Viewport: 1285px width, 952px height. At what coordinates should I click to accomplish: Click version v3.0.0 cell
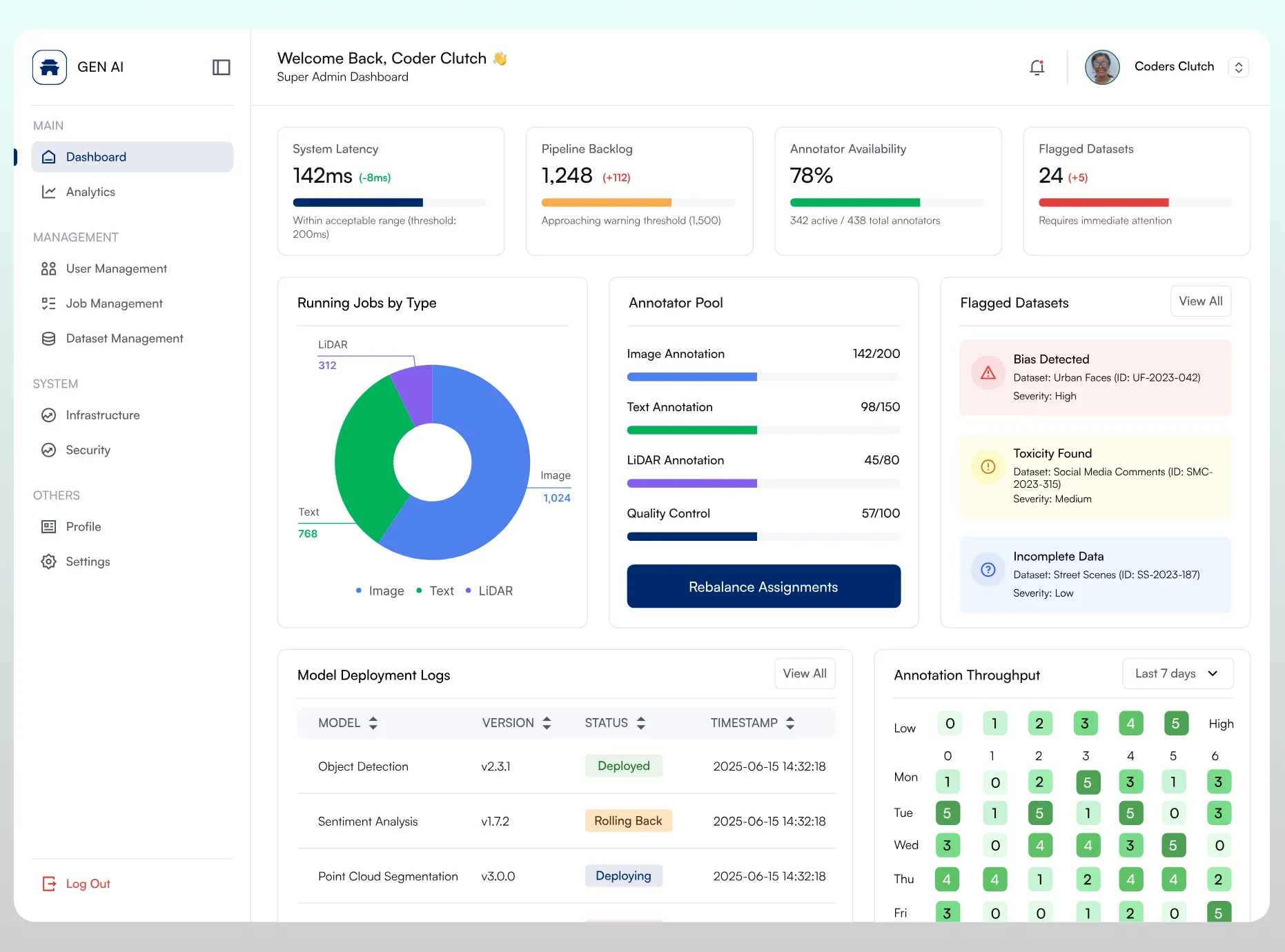498,876
